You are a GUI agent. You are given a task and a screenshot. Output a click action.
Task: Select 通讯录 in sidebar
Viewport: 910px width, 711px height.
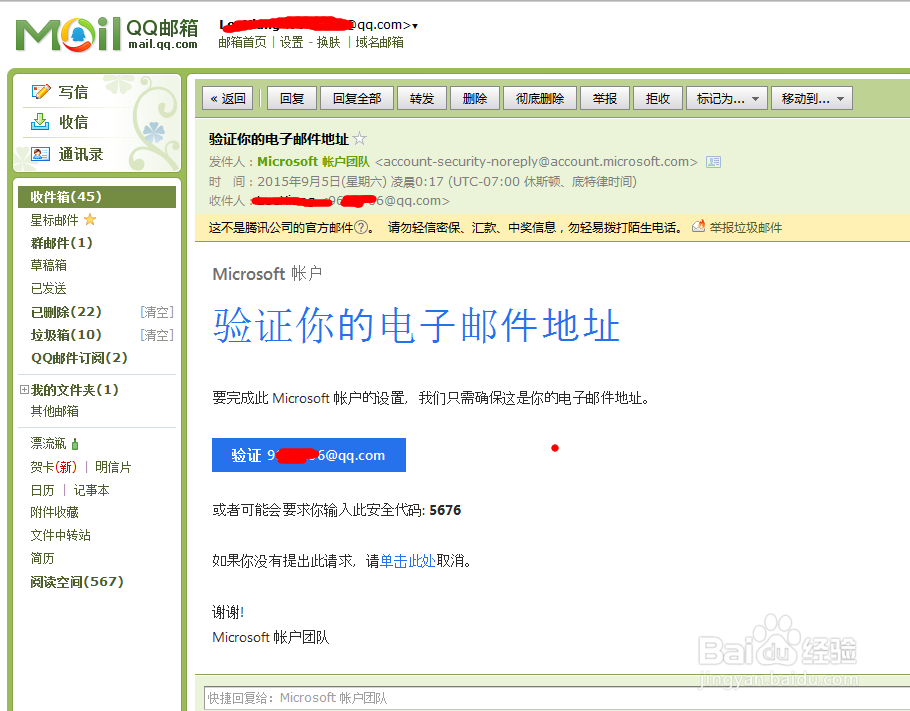[x=81, y=154]
